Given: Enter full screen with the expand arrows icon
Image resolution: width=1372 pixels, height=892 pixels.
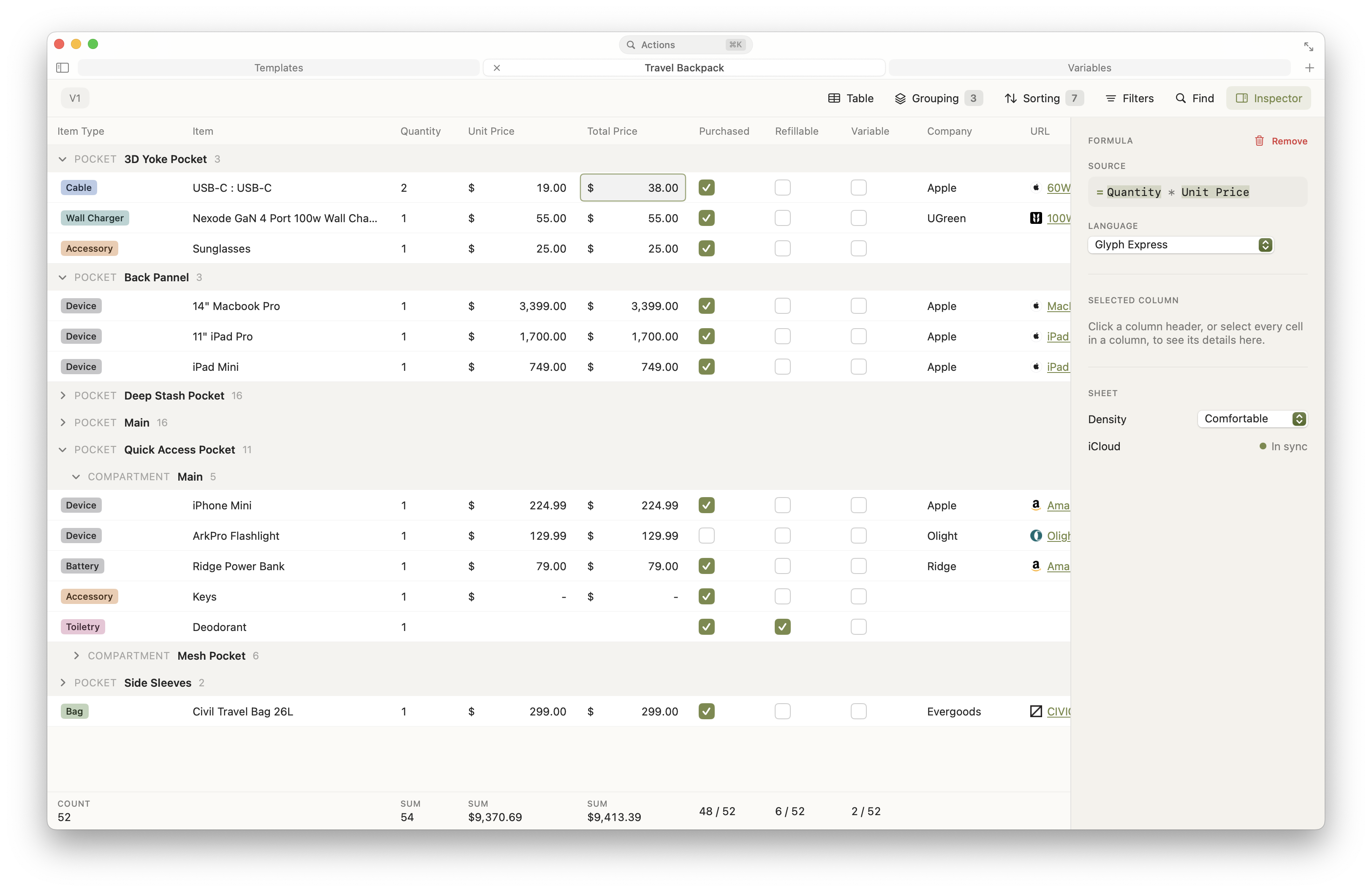Looking at the screenshot, I should point(1309,46).
